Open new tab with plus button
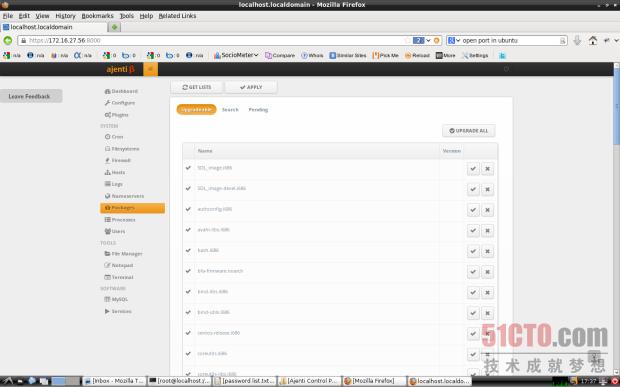This screenshot has width=620, height=387. [x=114, y=27]
